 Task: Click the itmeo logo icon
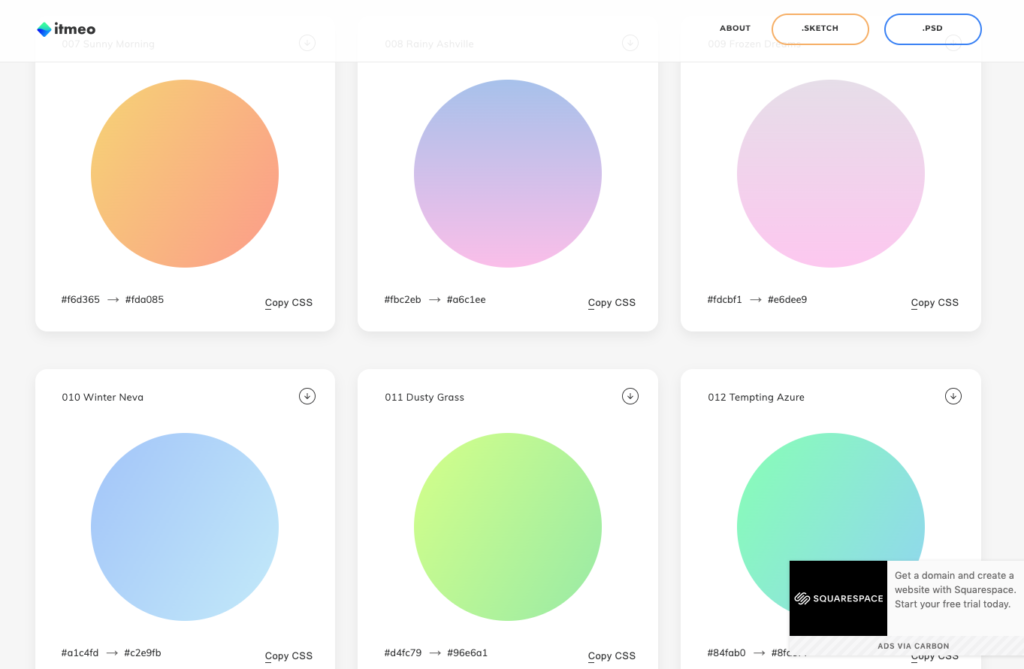(44, 30)
